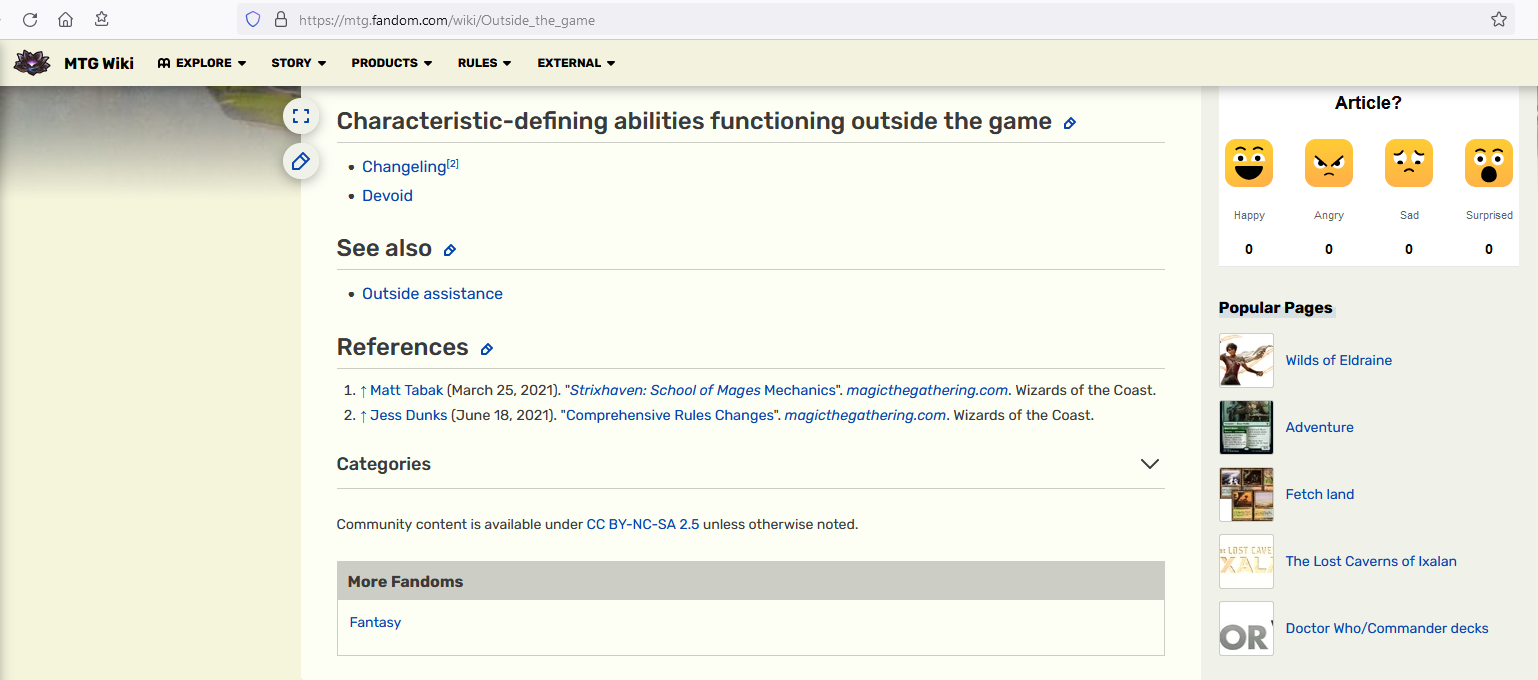Image resolution: width=1538 pixels, height=680 pixels.
Task: Click the fullscreen expand content icon
Action: pos(301,116)
